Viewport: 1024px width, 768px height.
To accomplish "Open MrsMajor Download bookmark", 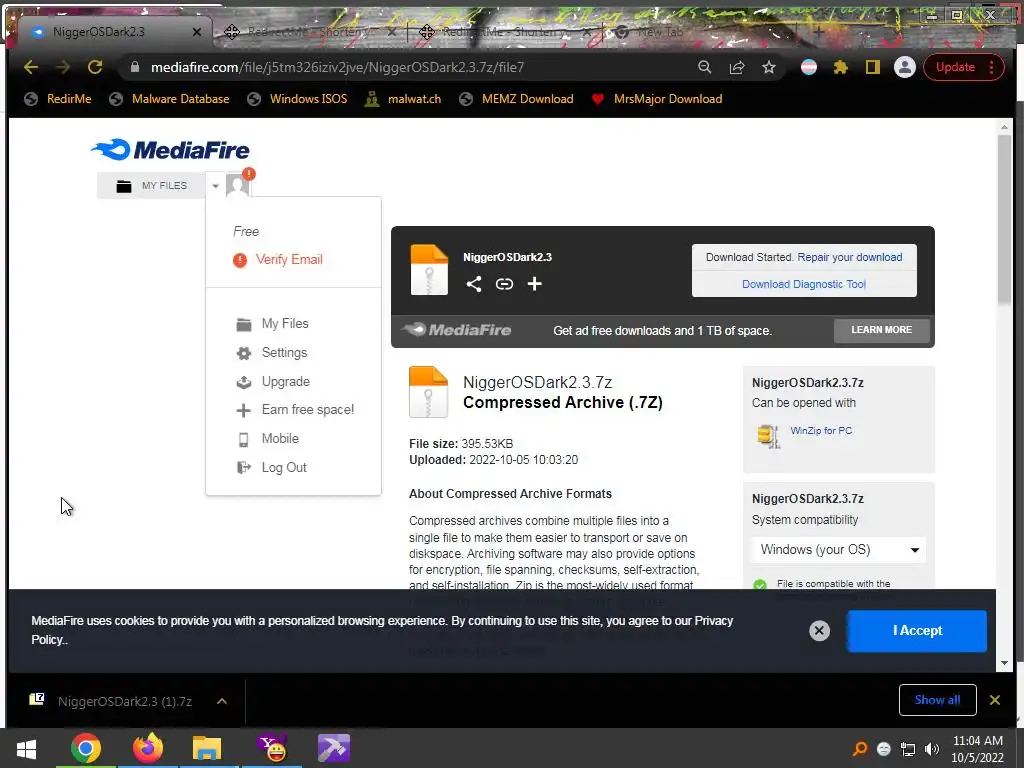I will pos(656,99).
